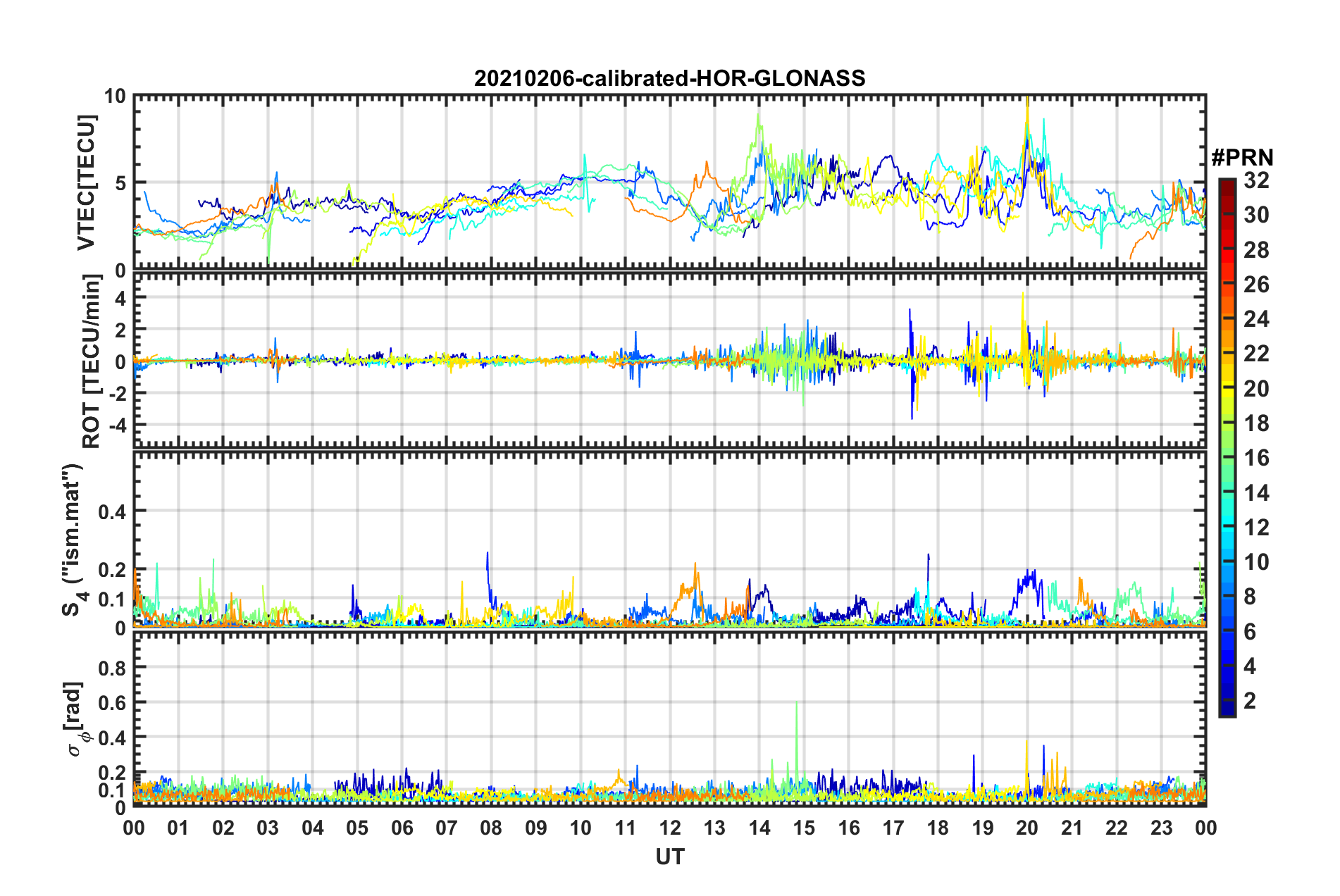The image size is (1340, 896).
Task: Select the x-axis hour label 07
Action: pos(447,828)
